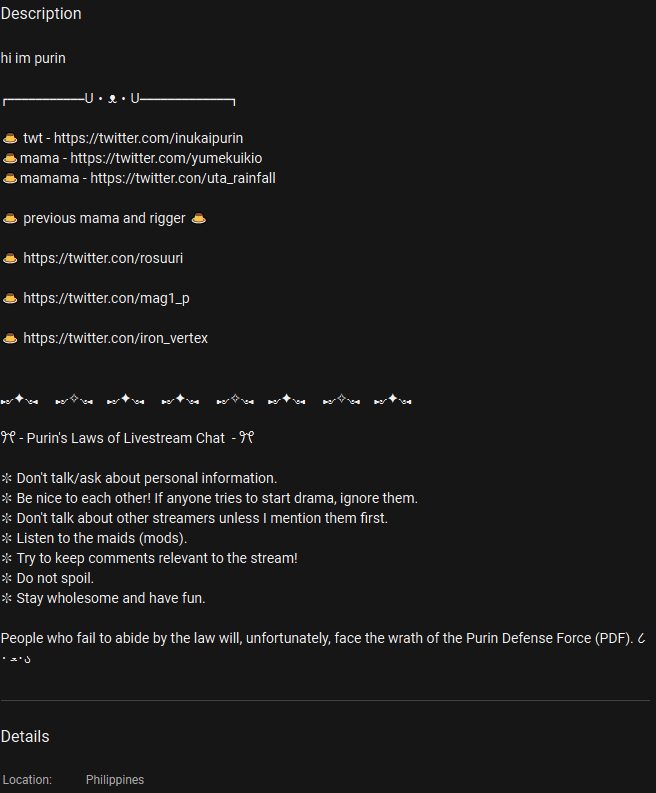Click the ribbon symbol before Purin's Laws

(8, 437)
